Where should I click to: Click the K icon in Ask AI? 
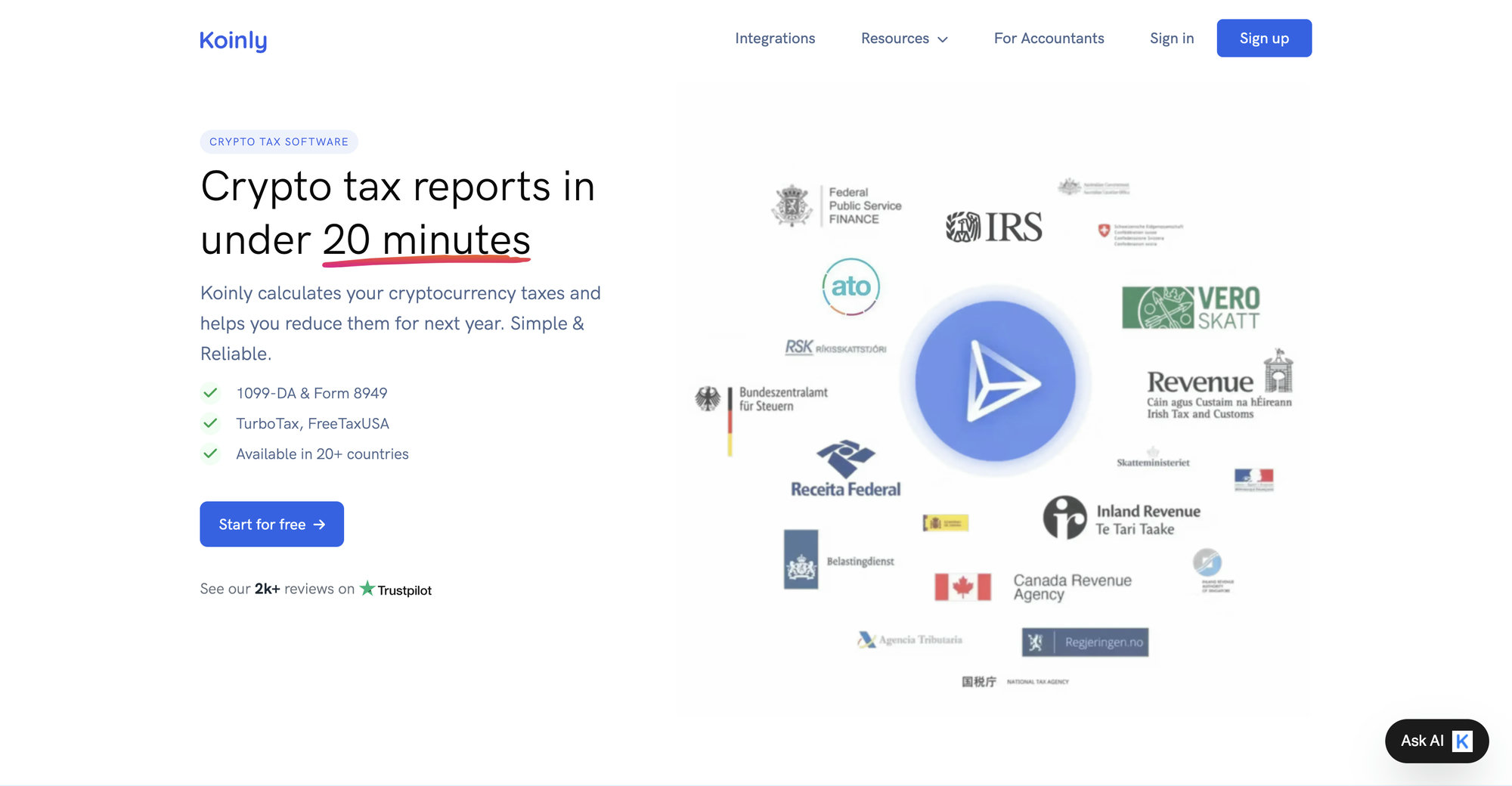coord(1462,741)
